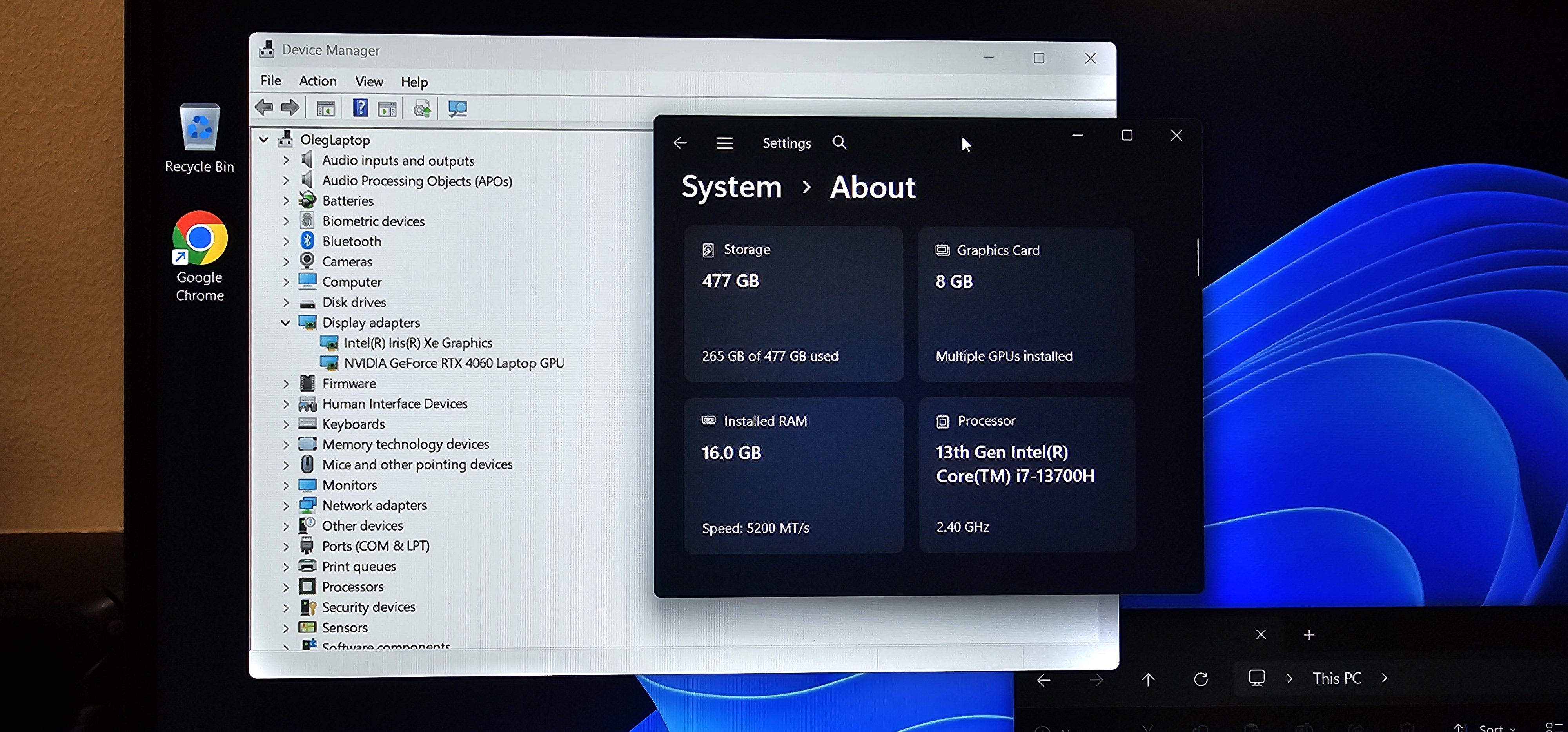The height and width of the screenshot is (732, 1568).
Task: Open the Settings hamburger navigation menu
Action: [724, 143]
